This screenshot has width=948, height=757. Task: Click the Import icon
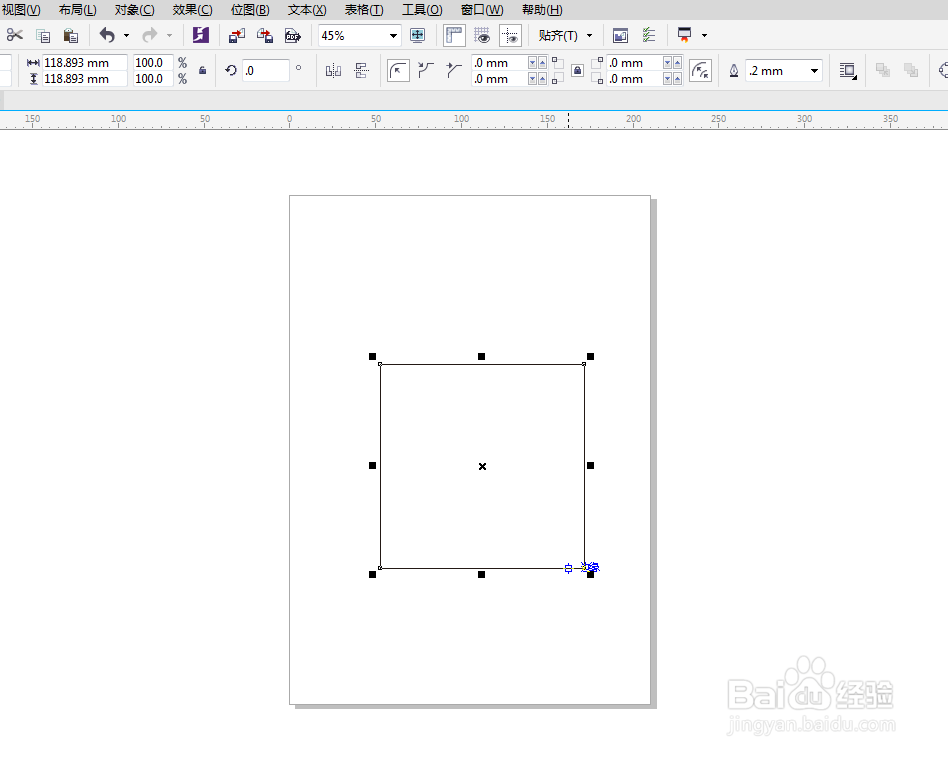236,36
